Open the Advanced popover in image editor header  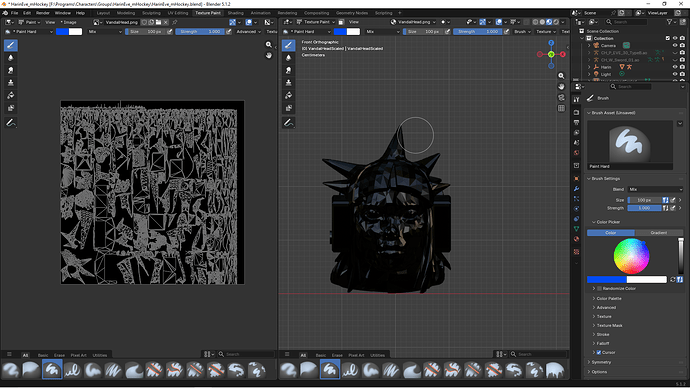[x=249, y=32]
